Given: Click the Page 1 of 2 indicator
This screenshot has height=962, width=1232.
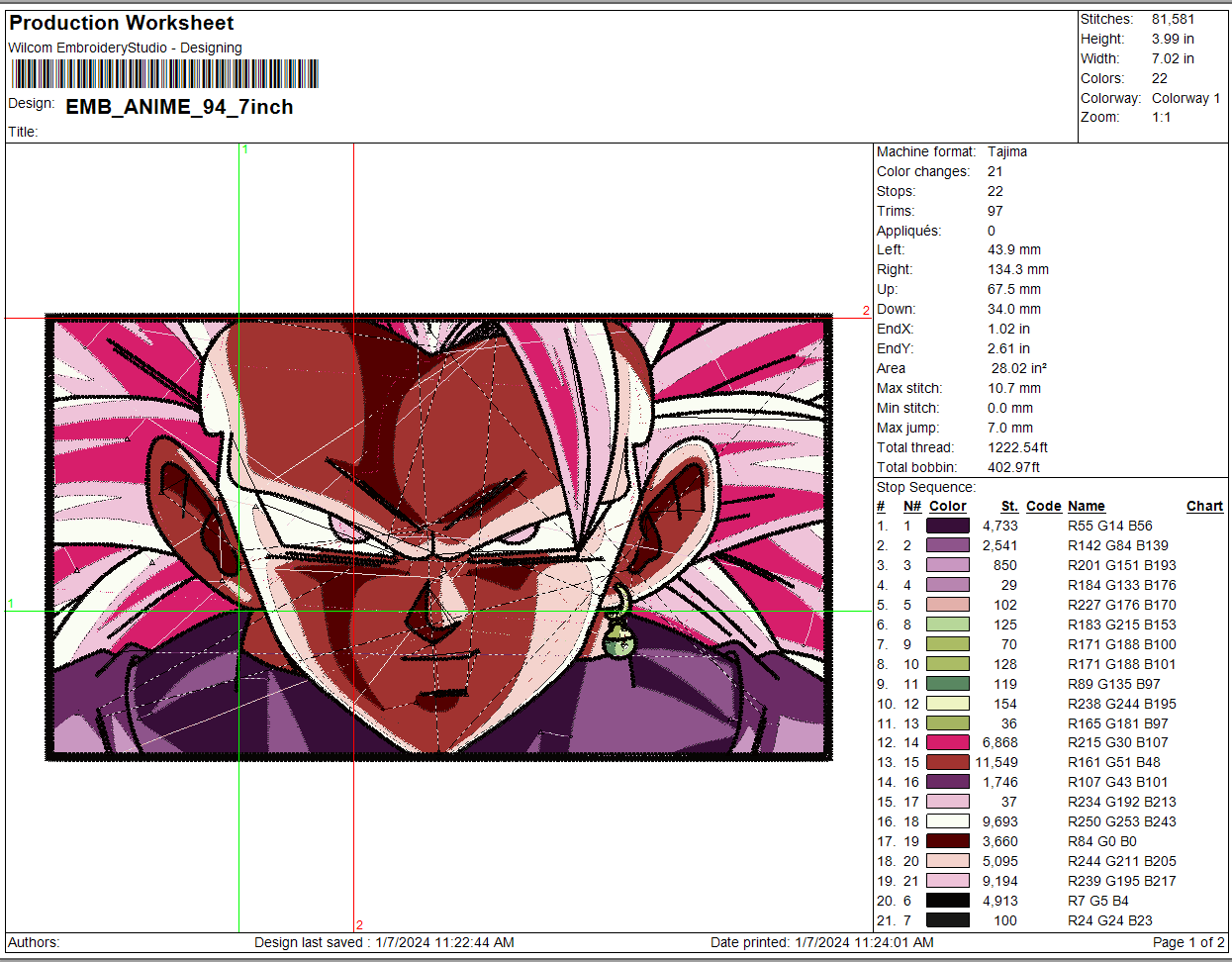Looking at the screenshot, I should pos(1188,942).
